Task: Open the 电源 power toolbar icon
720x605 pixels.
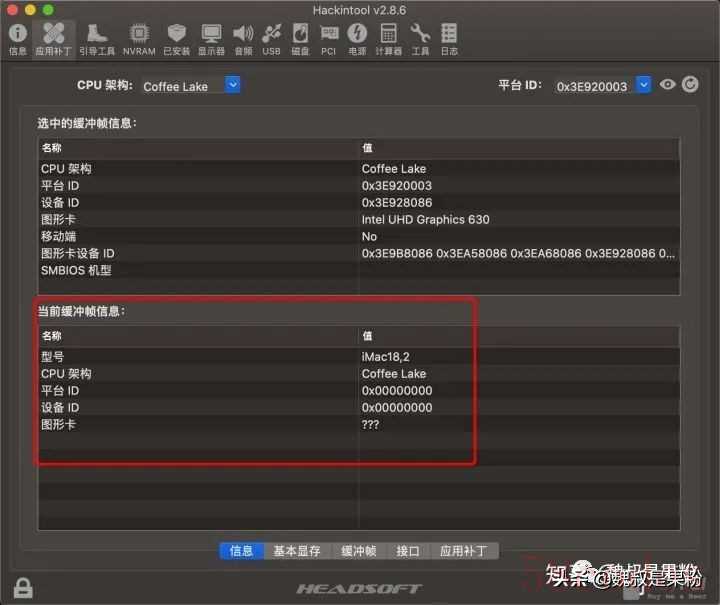Action: pos(357,39)
